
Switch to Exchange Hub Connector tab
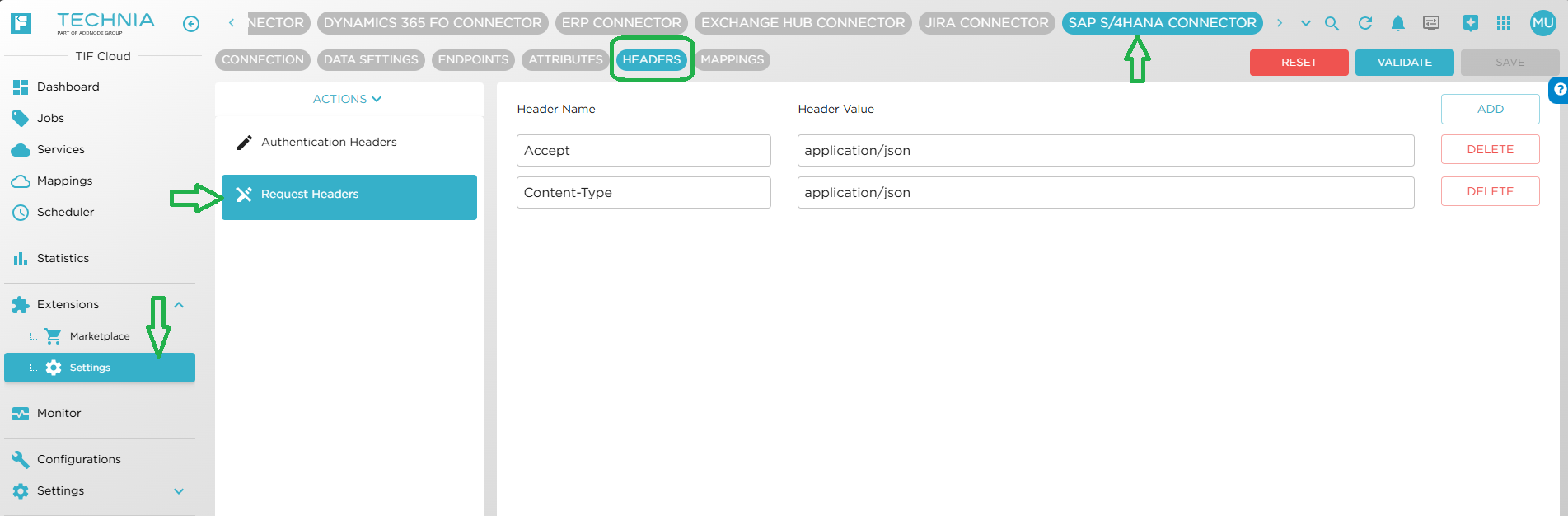(x=803, y=23)
